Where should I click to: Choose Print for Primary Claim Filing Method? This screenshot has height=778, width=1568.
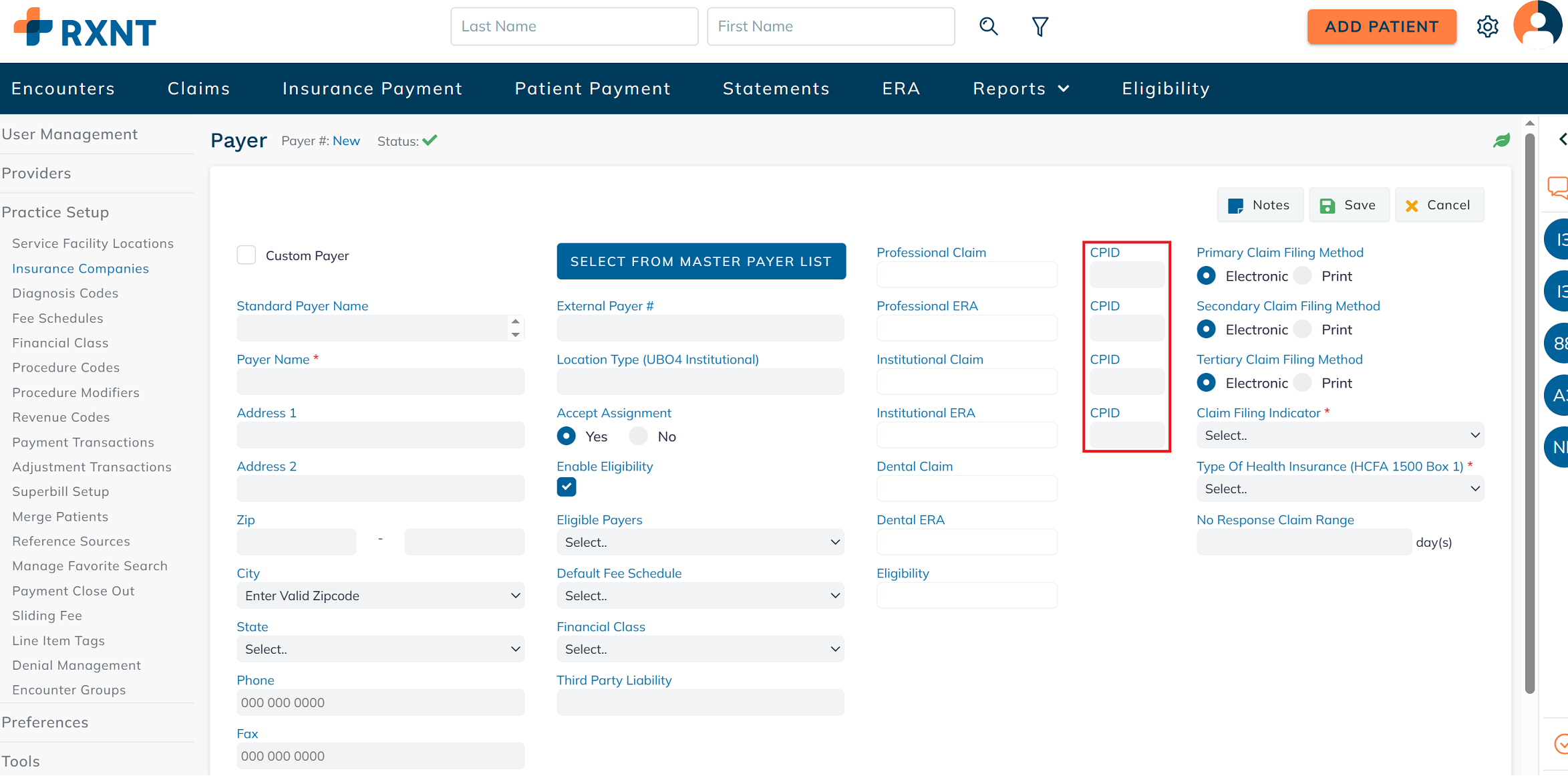point(1303,276)
